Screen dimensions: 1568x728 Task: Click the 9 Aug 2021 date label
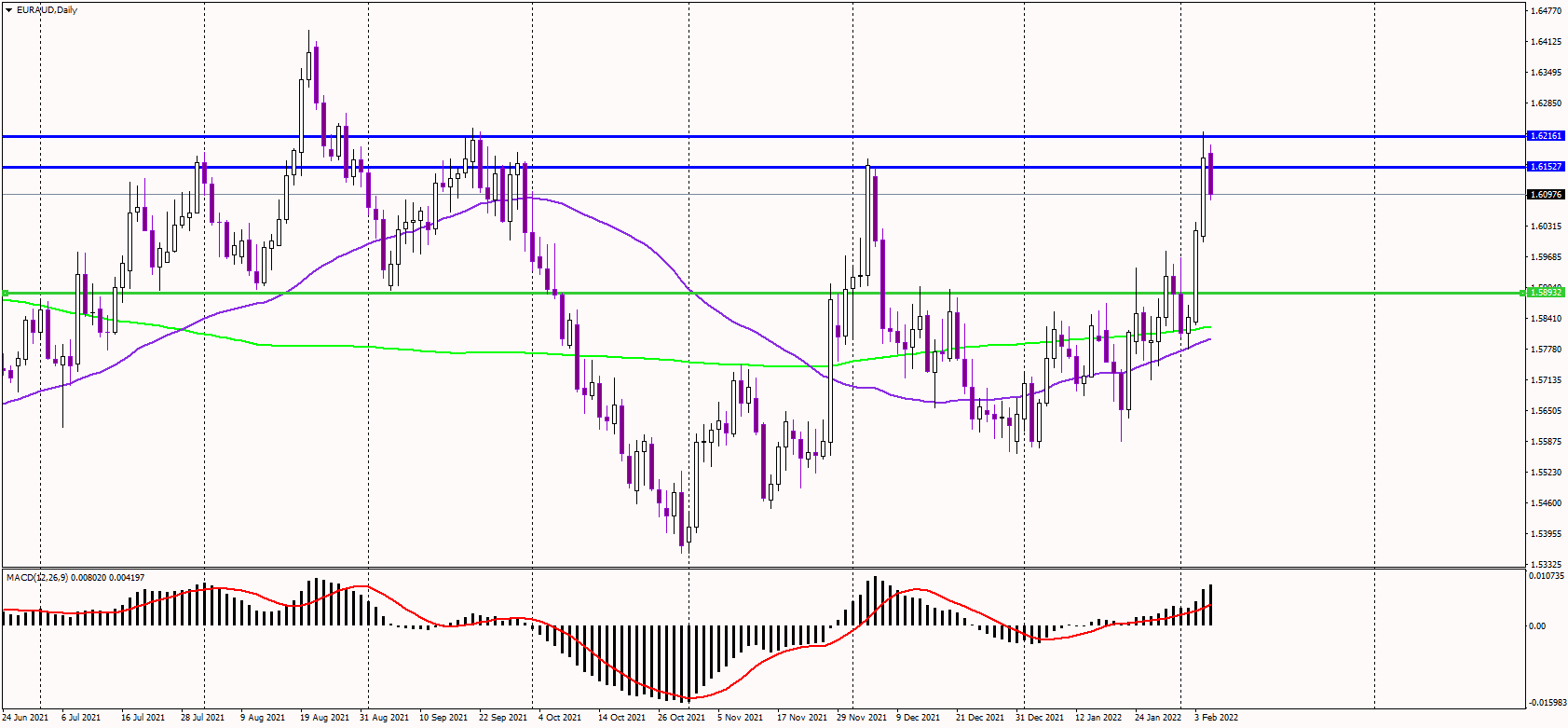(x=263, y=718)
